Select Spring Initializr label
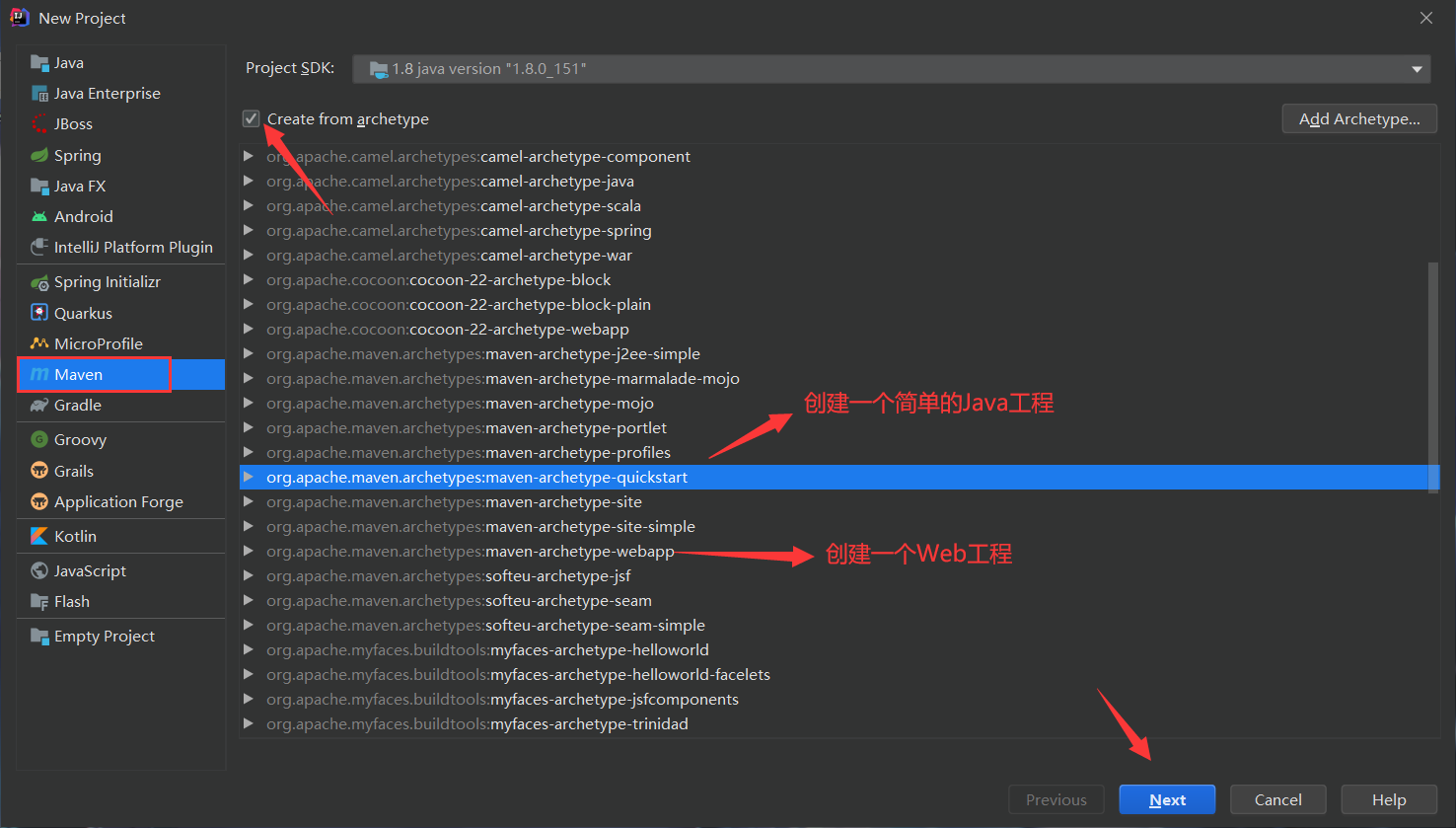This screenshot has height=828, width=1456. [108, 282]
